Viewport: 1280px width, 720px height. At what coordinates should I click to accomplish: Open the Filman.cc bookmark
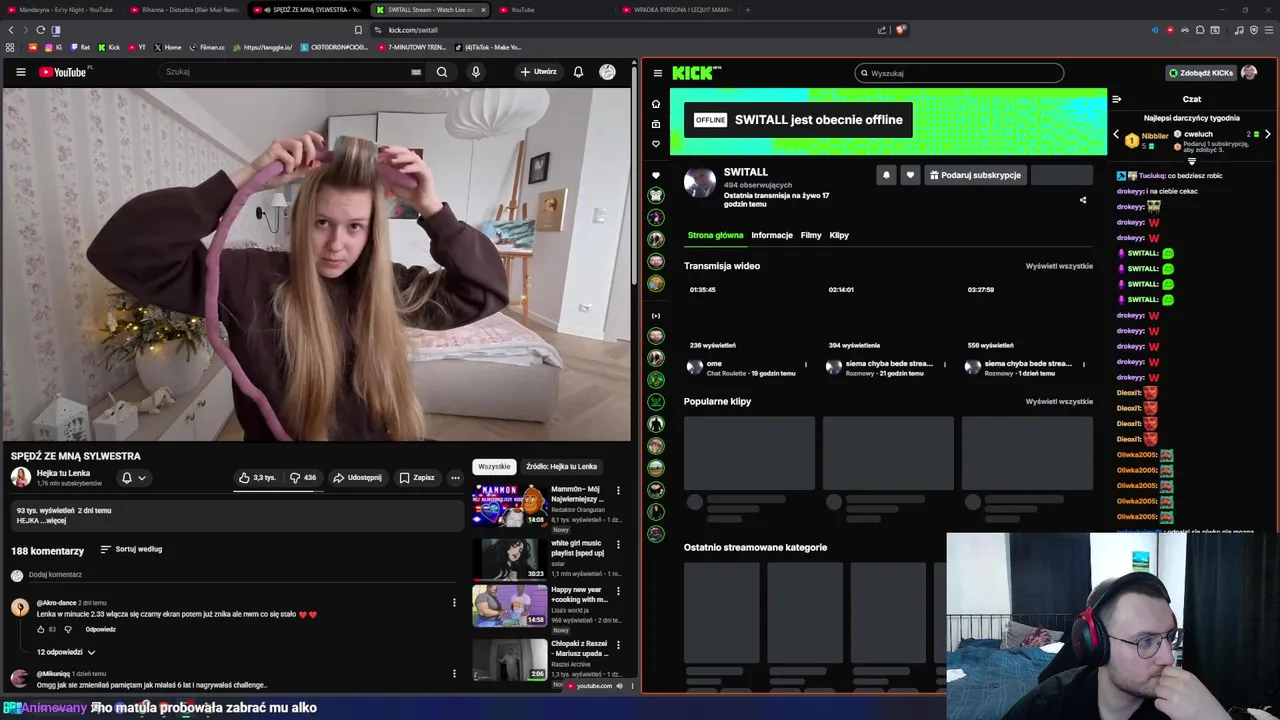pos(207,47)
